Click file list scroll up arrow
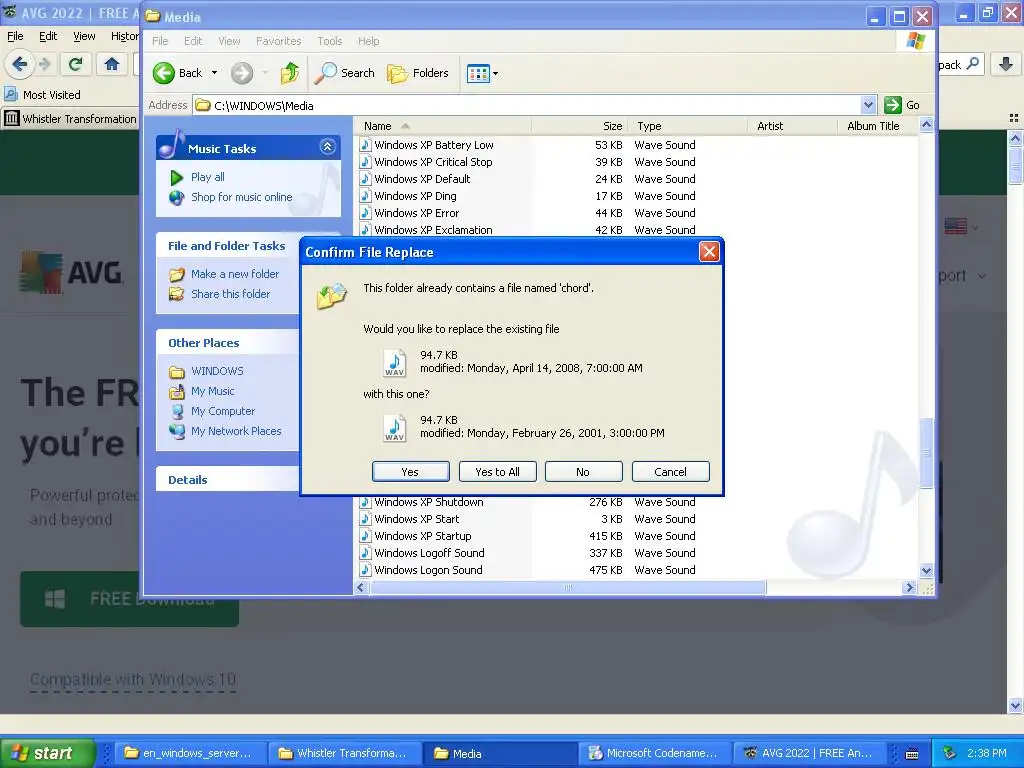Screen dimensions: 1024x768 (x=926, y=125)
